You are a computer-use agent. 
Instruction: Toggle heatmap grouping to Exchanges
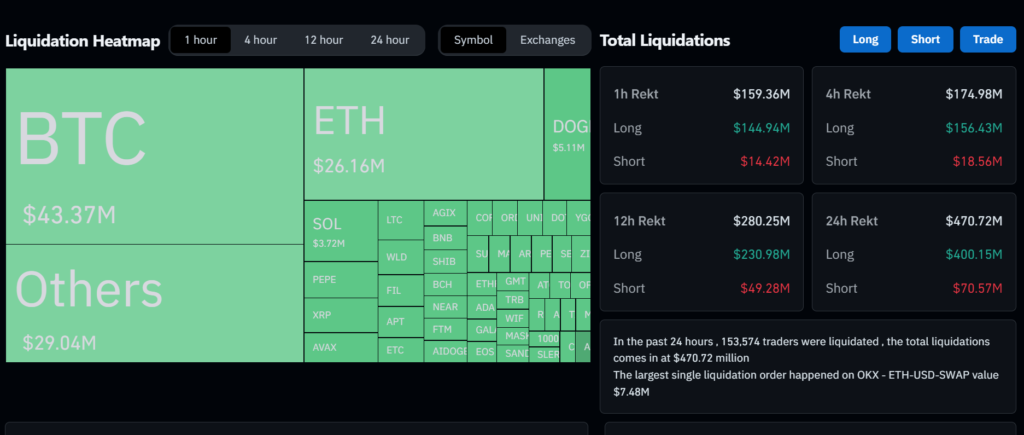point(547,40)
